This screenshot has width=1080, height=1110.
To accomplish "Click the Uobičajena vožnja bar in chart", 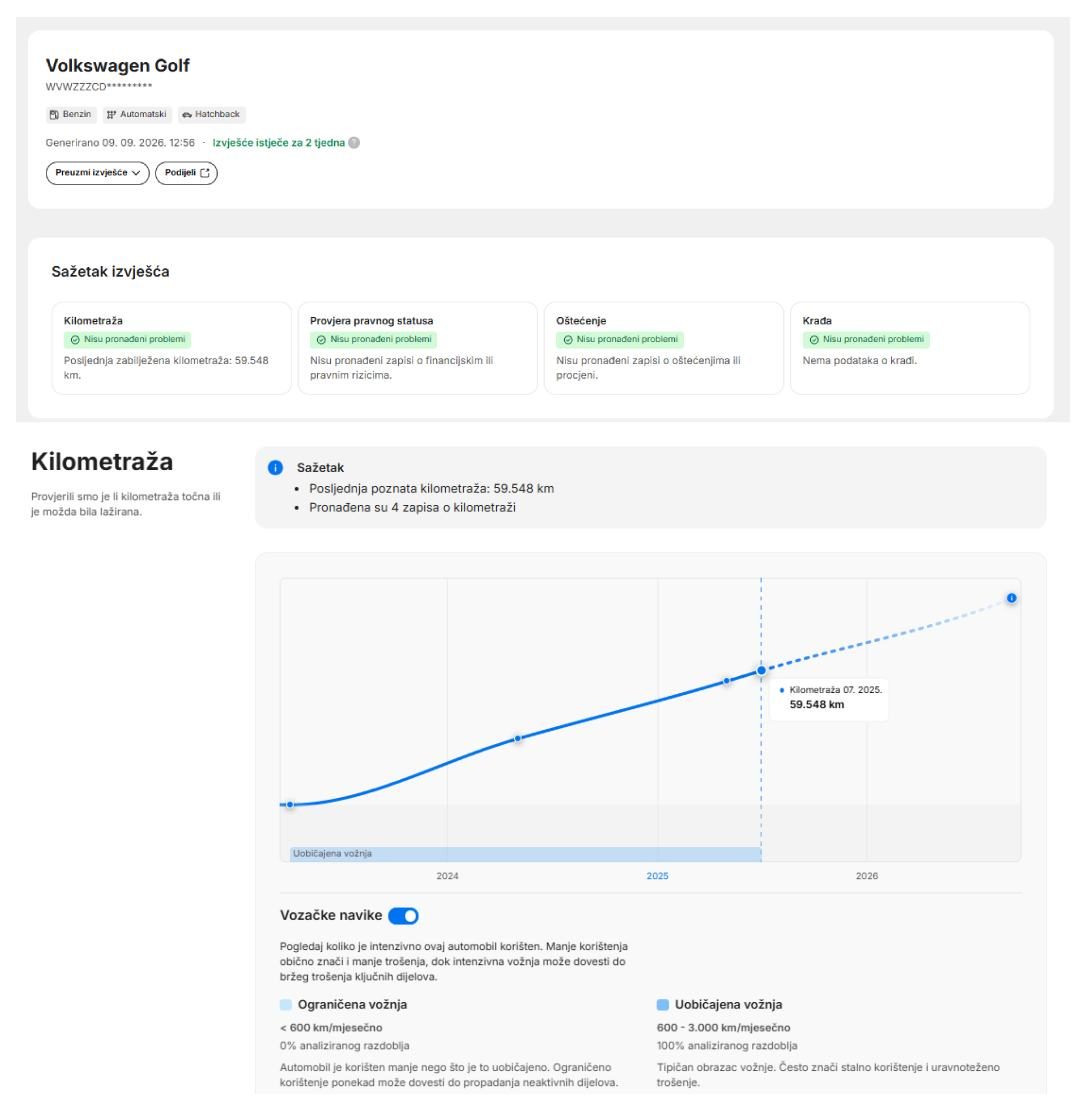I will coord(526,854).
